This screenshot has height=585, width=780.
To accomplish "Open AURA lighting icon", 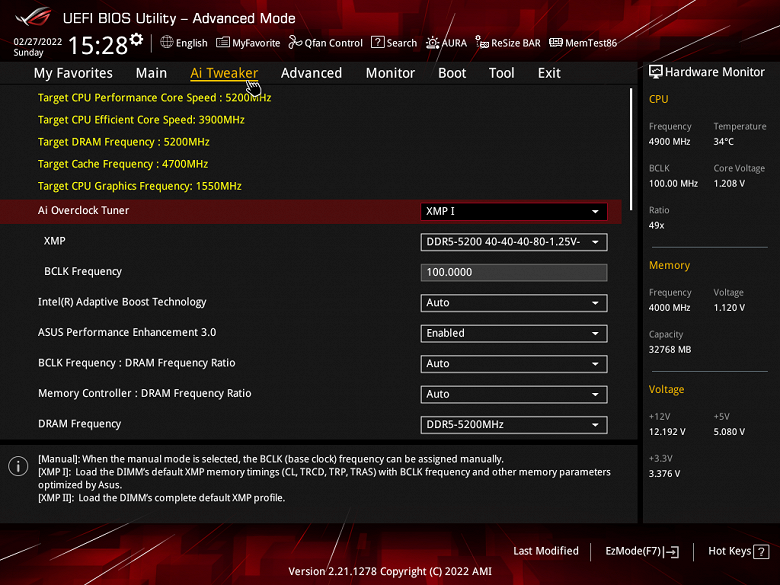I will 432,43.
